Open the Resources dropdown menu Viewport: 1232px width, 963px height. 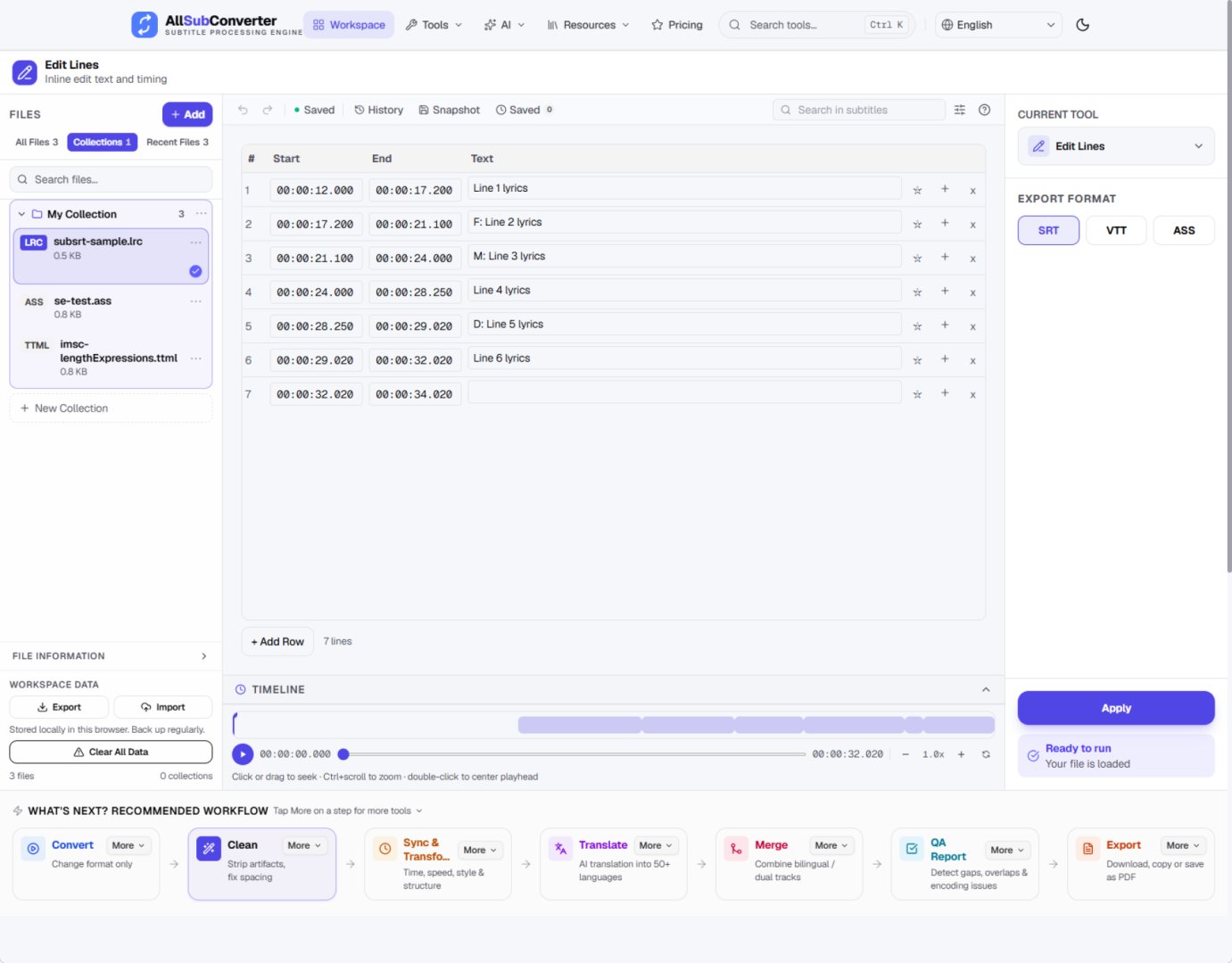(x=588, y=25)
